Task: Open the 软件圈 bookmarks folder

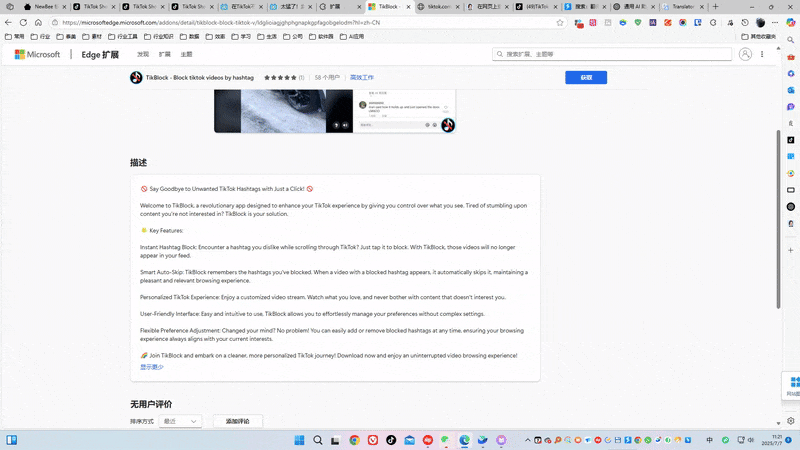Action: coord(321,37)
